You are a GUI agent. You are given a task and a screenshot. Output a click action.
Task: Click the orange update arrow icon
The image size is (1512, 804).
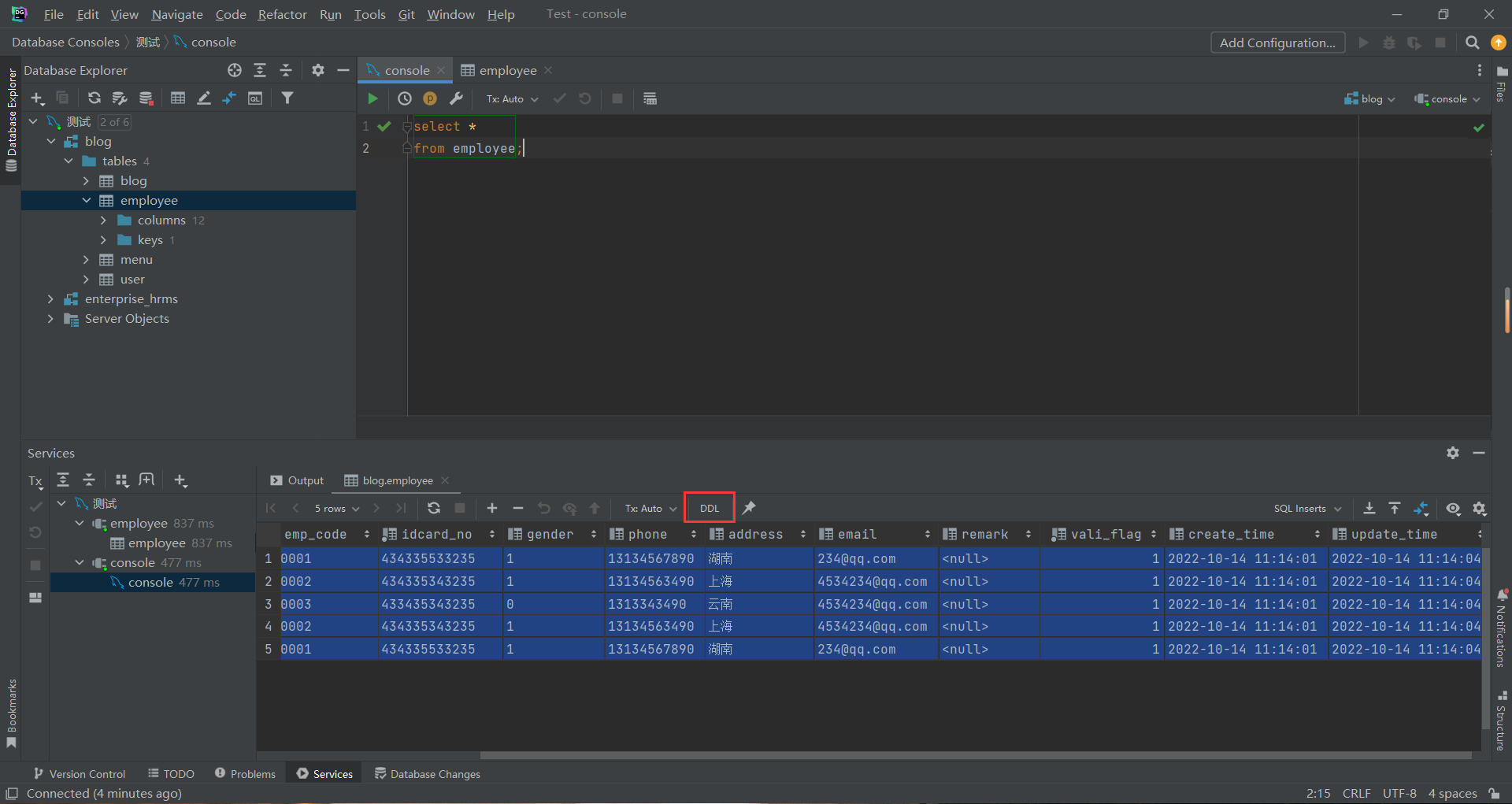pos(1499,43)
